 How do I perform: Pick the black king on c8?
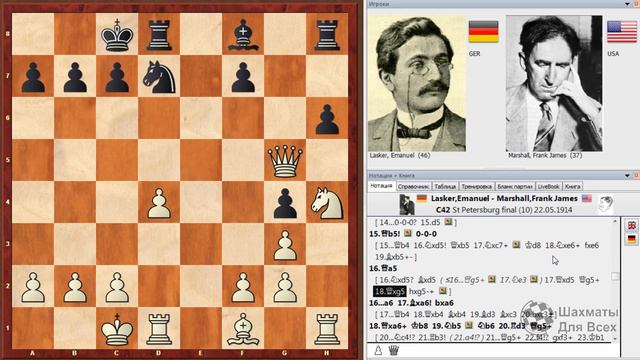[x=117, y=35]
